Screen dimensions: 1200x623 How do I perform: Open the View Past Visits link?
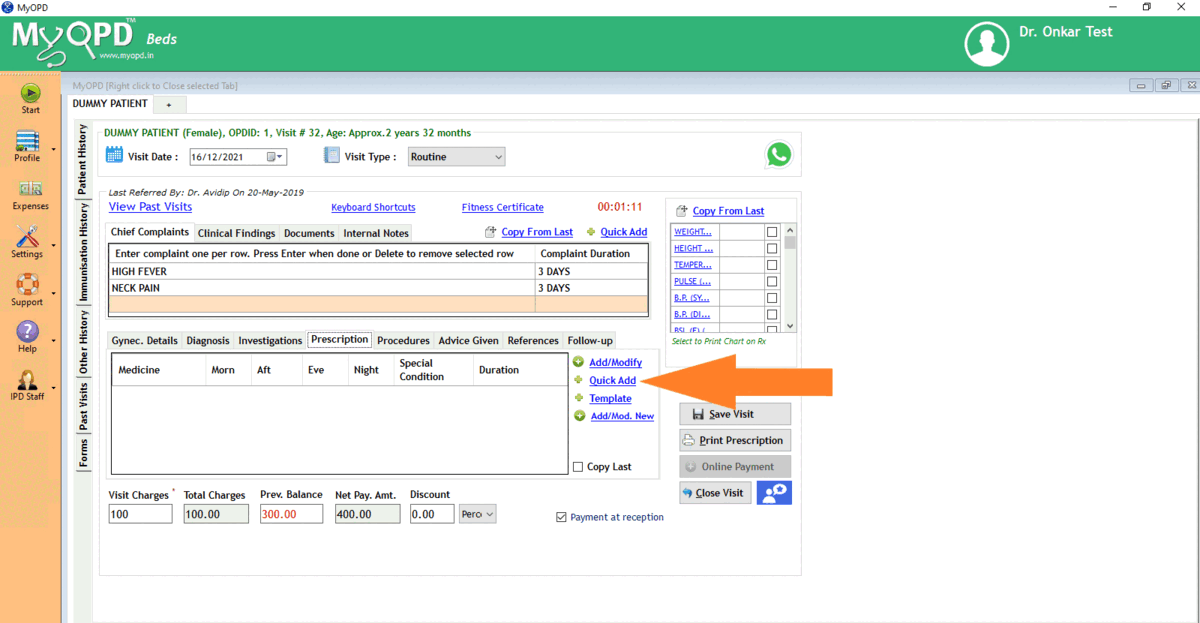pos(150,207)
